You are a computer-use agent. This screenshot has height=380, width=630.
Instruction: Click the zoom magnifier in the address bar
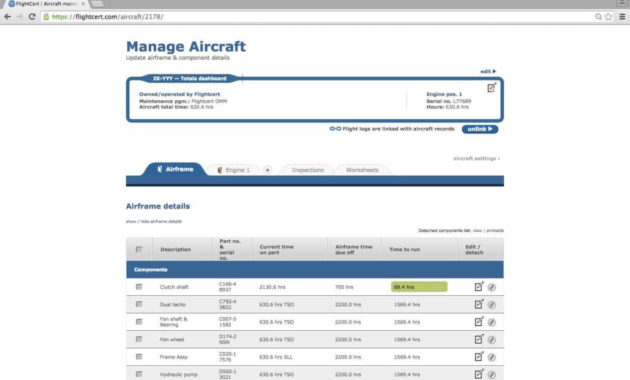(x=598, y=16)
